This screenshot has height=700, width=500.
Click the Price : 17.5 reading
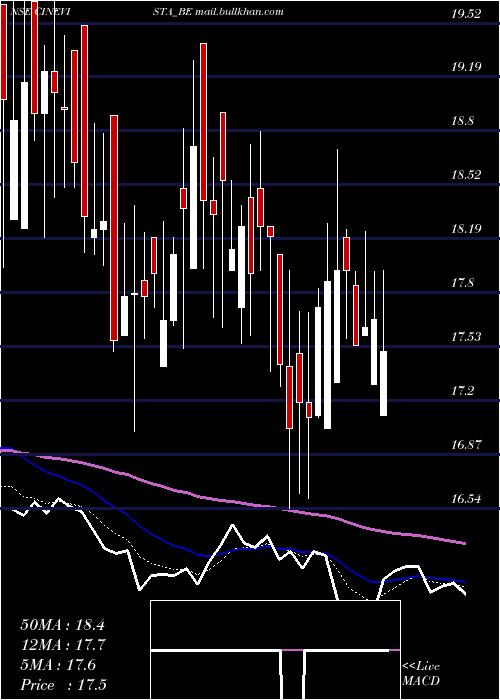63,685
